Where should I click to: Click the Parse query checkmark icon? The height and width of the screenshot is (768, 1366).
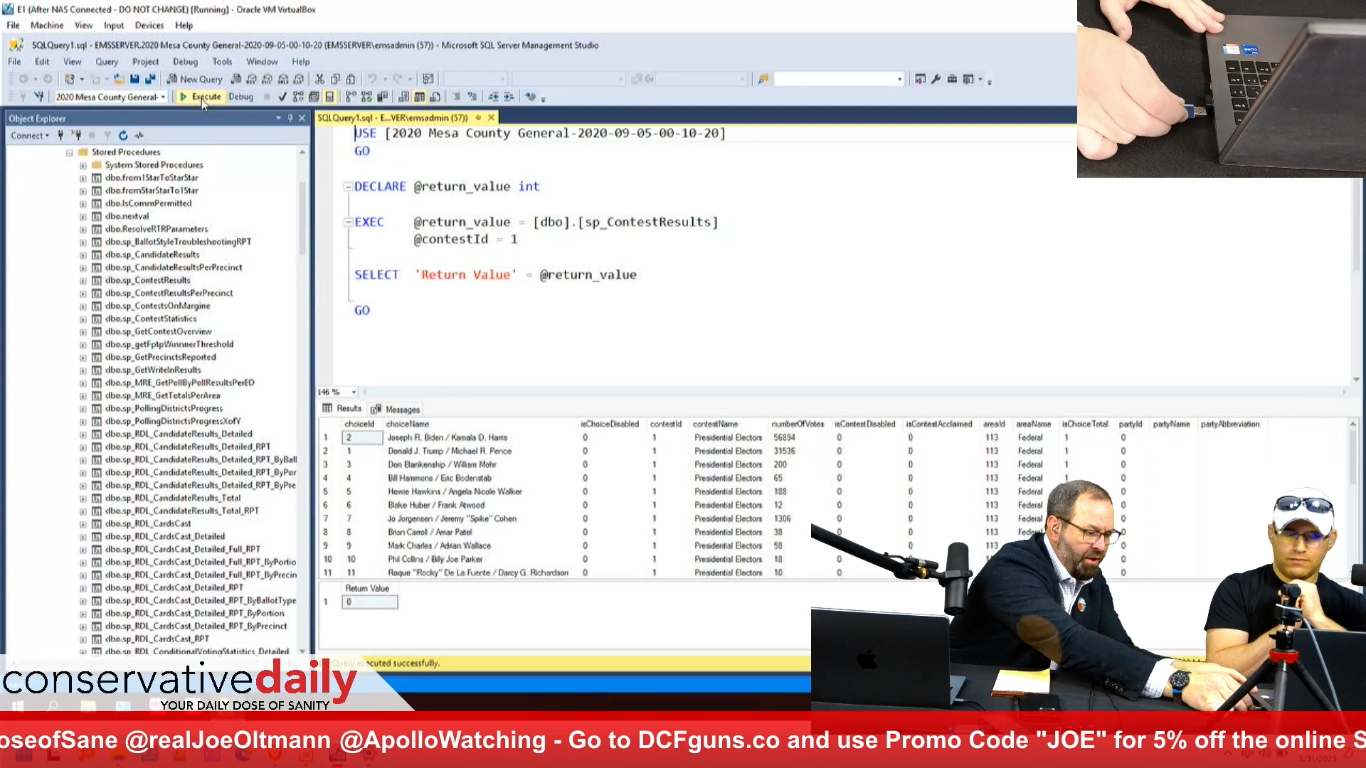tap(282, 97)
